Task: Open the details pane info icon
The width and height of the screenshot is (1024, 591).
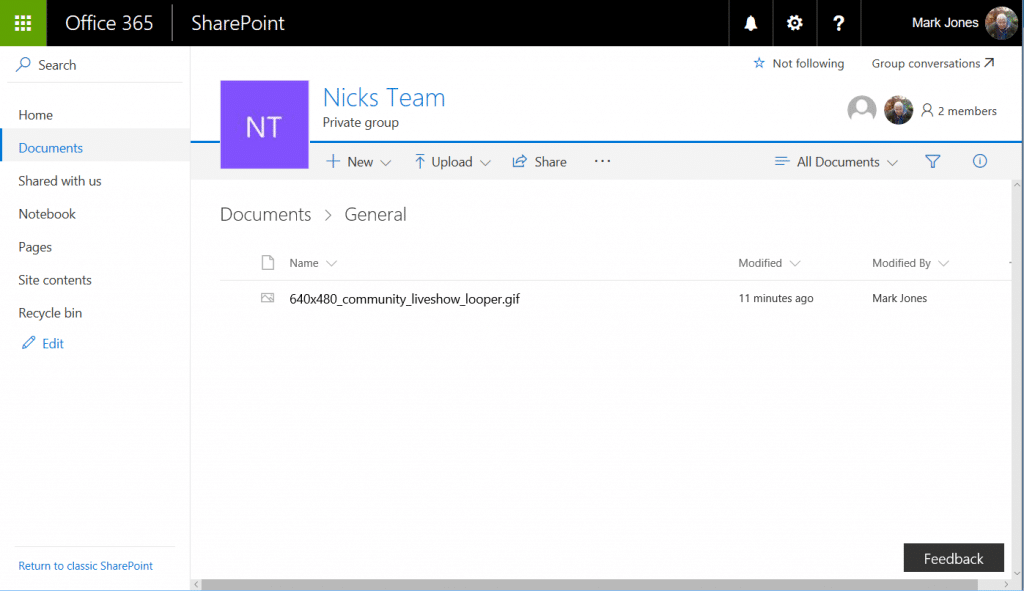Action: tap(979, 161)
